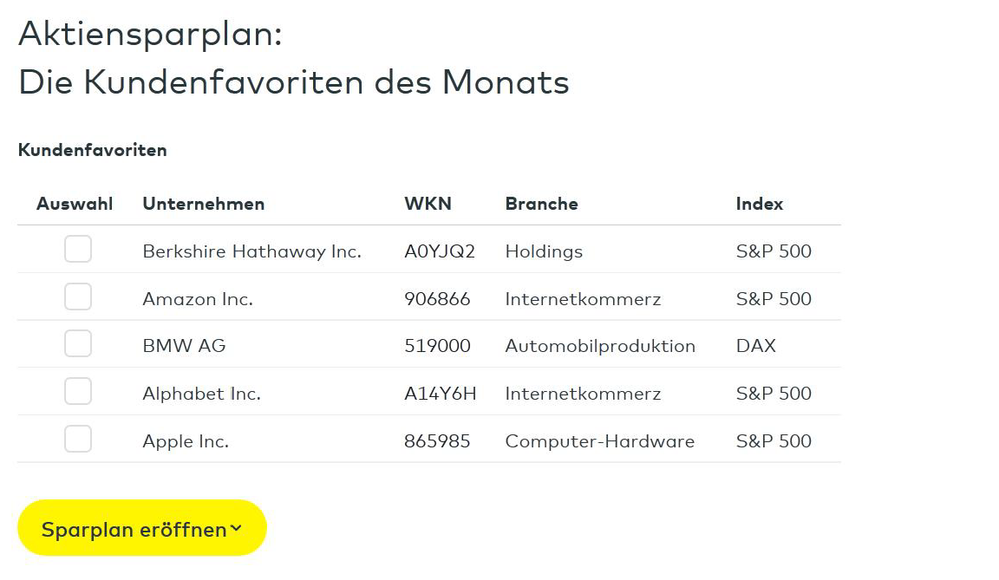This screenshot has width=999, height=580.
Task: Select the WKN 865985 for Apple Inc.
Action: tap(438, 440)
